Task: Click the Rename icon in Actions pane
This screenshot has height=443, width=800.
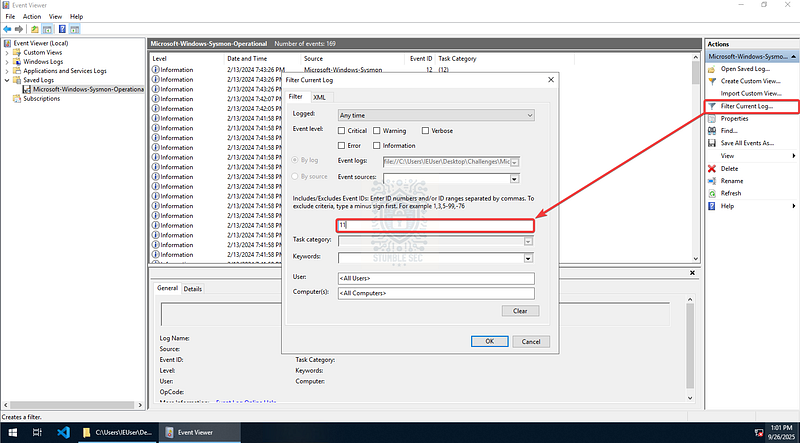Action: [712, 181]
